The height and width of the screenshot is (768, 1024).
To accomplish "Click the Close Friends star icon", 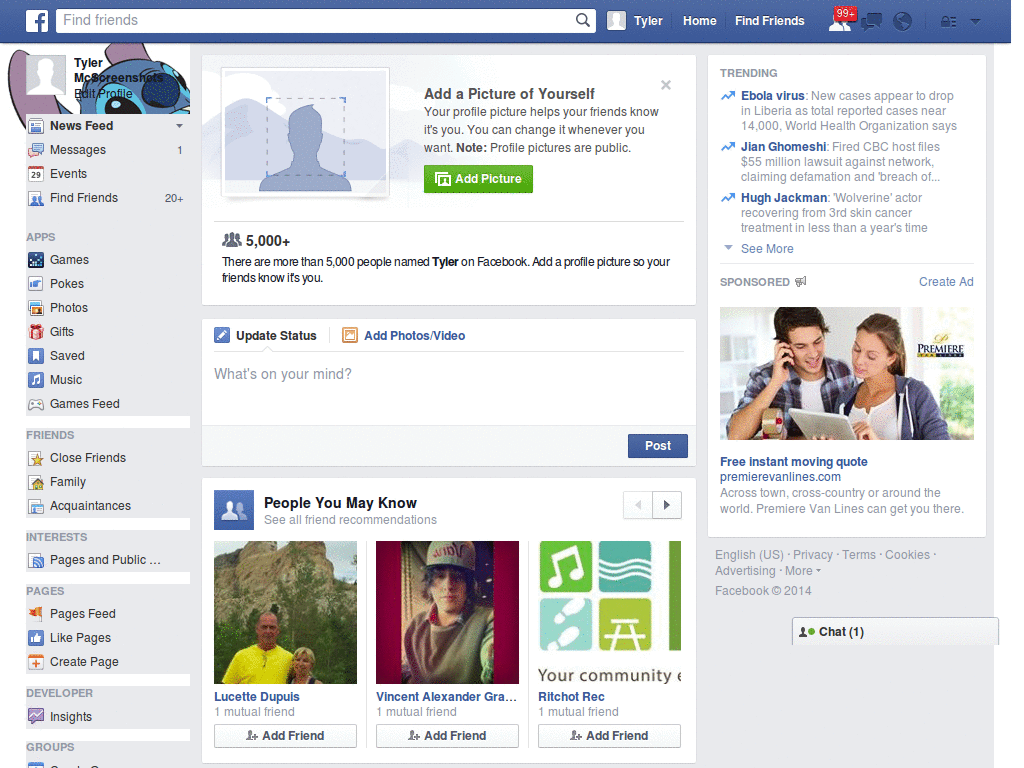I will [36, 458].
